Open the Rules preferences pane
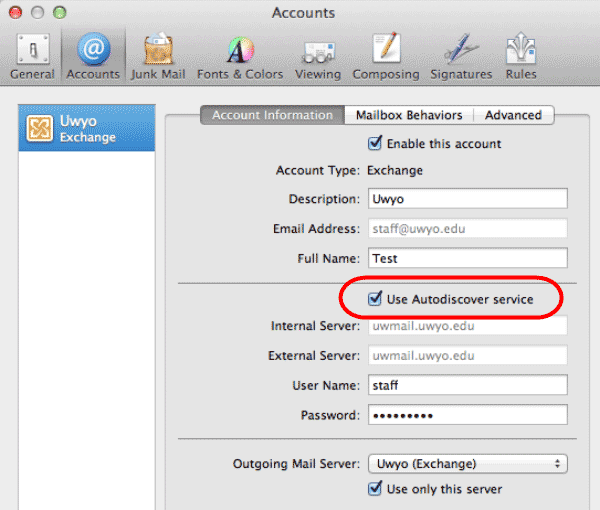600x510 pixels. [521, 57]
